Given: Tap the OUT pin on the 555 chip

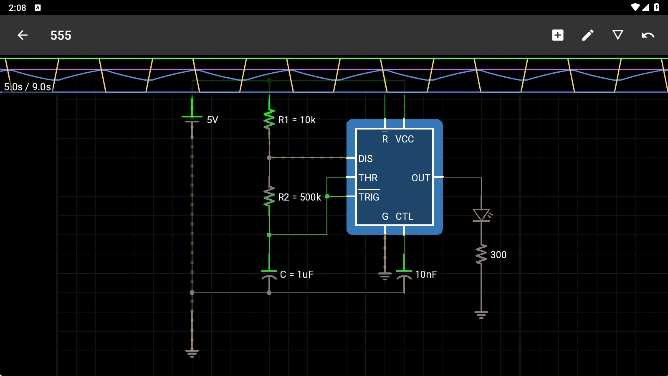Looking at the screenshot, I should point(420,178).
